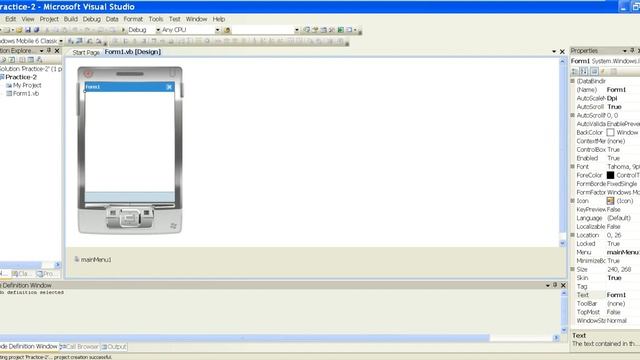
Task: Click the Skin property value True
Action: (x=614, y=278)
